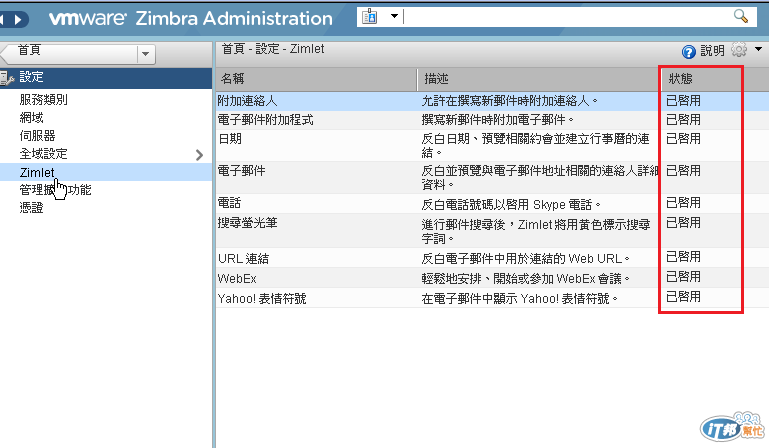This screenshot has height=448, width=769.
Task: Select the 附加連絡人 zimlet row
Action: [x=492, y=101]
